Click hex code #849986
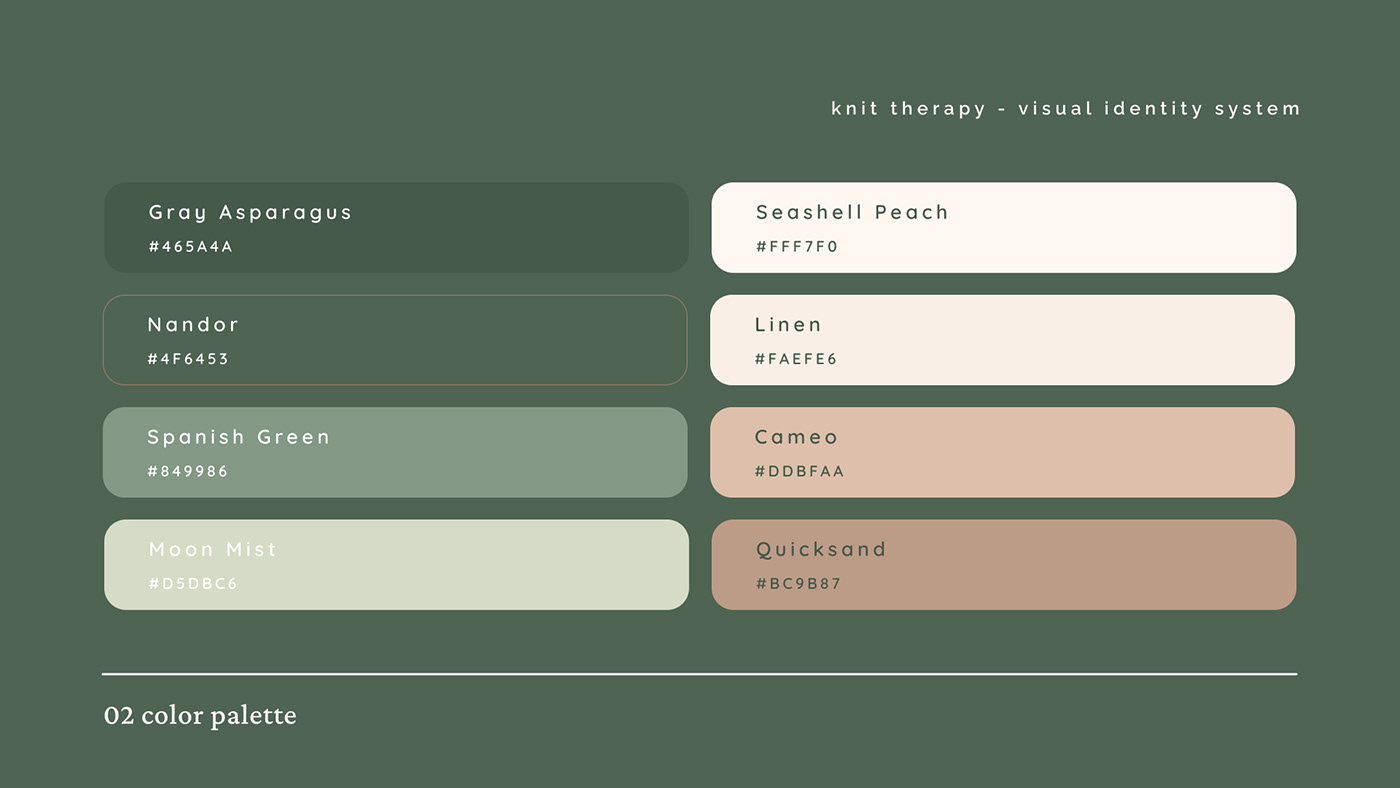The image size is (1400, 788). 188,471
